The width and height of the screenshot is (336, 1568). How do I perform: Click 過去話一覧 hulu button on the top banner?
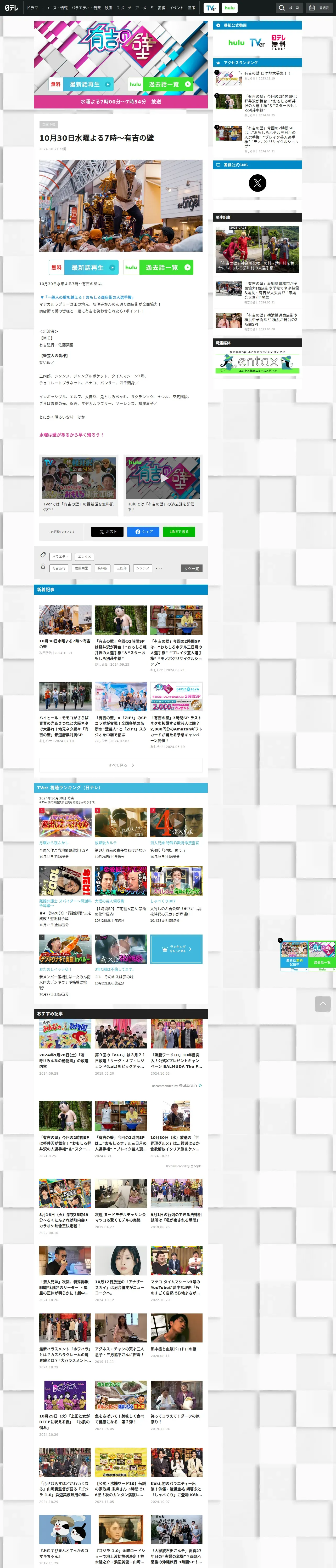[x=161, y=84]
